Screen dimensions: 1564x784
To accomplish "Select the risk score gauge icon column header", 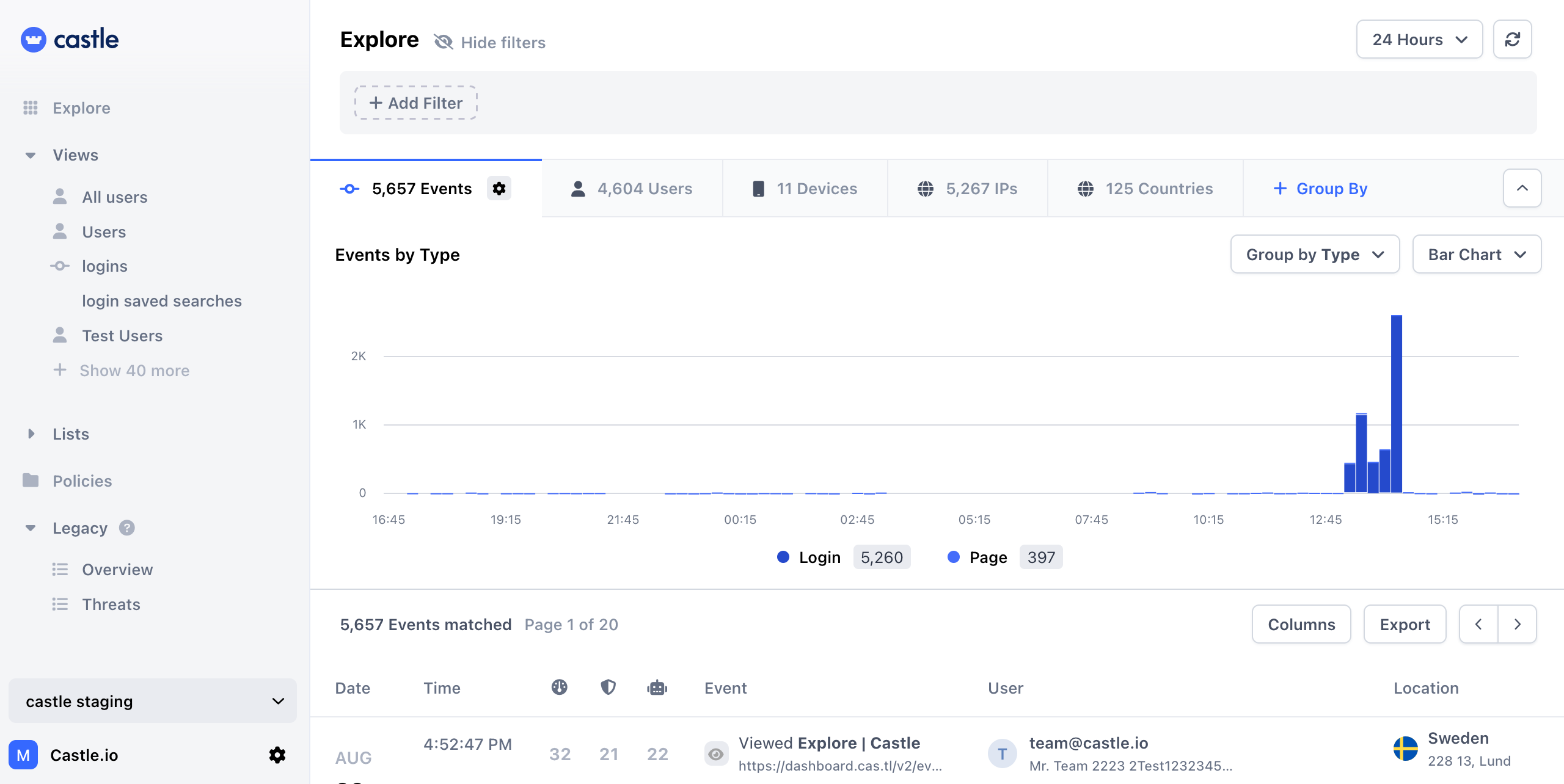I will (559, 688).
